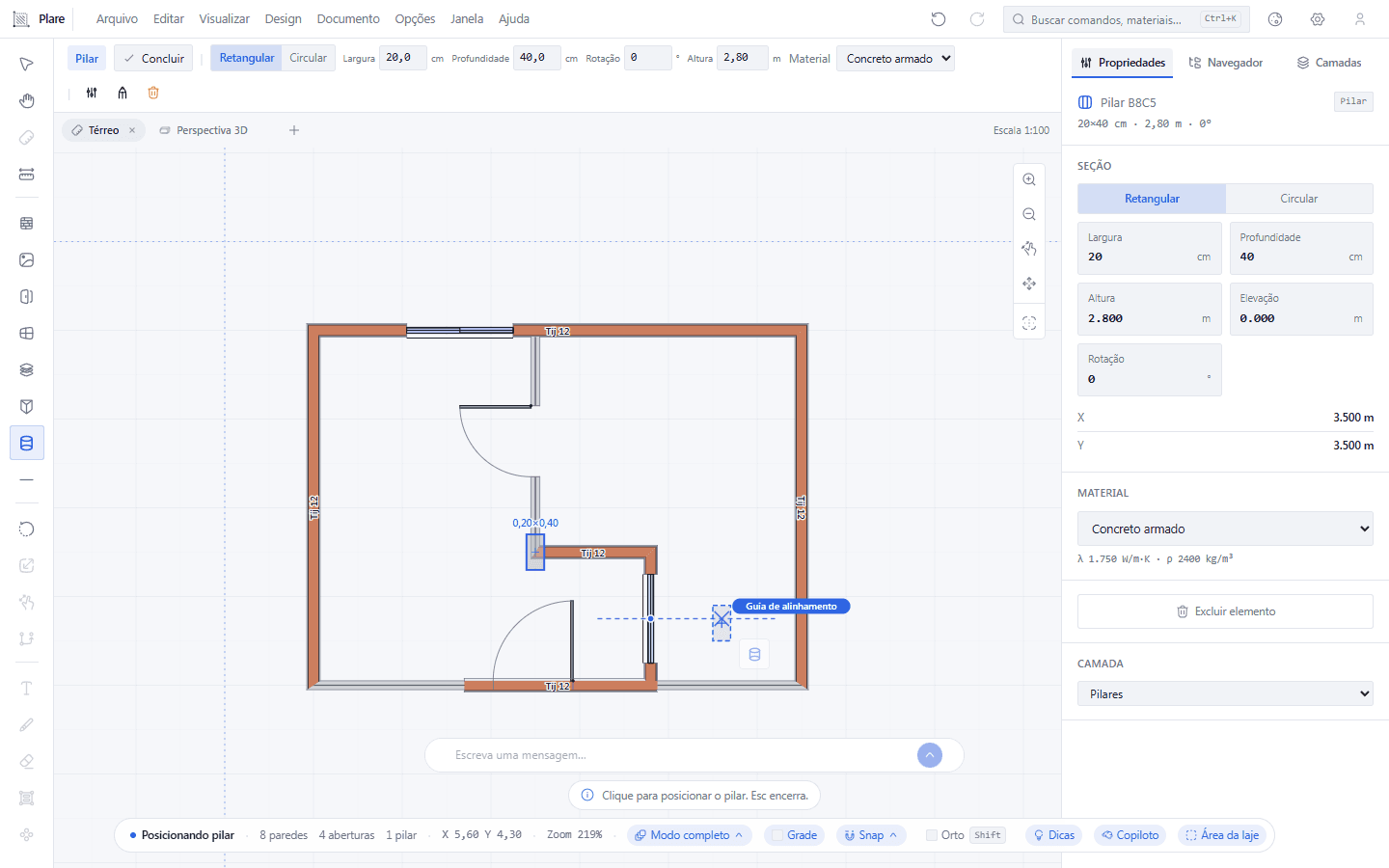Viewport: 1389px width, 868px height.
Task: Click the zoom in magnifier icon
Action: pos(1029,179)
